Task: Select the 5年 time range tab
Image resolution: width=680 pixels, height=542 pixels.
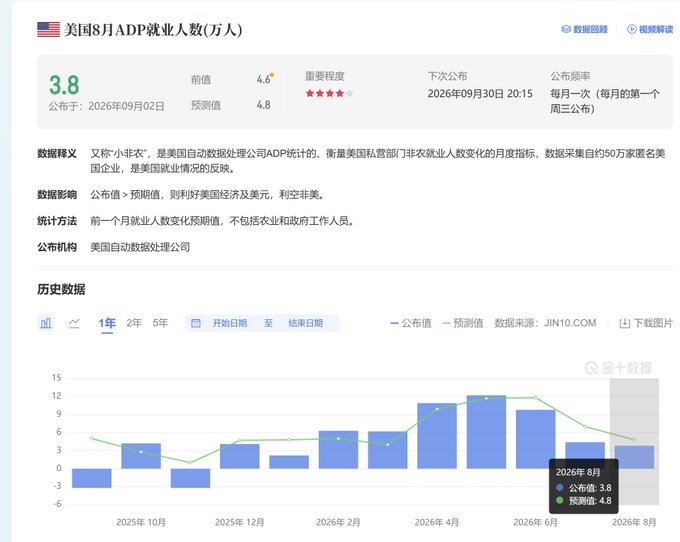Action: pyautogui.click(x=160, y=323)
